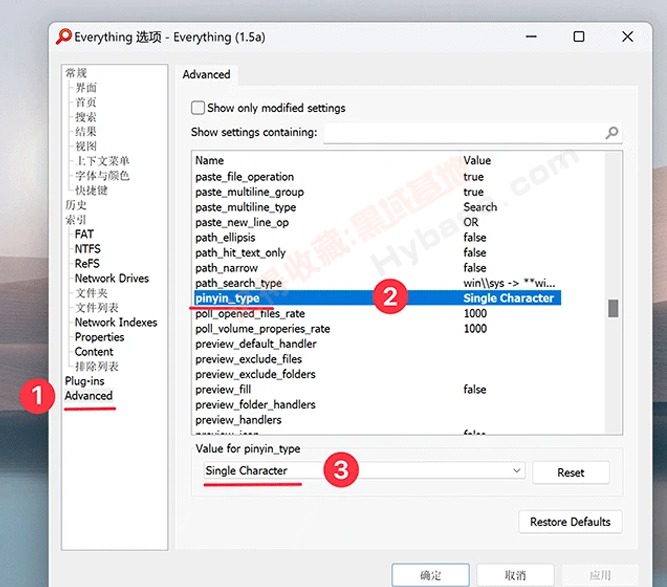Select 快捷键 in the options tree
667x587 pixels.
(x=91, y=190)
